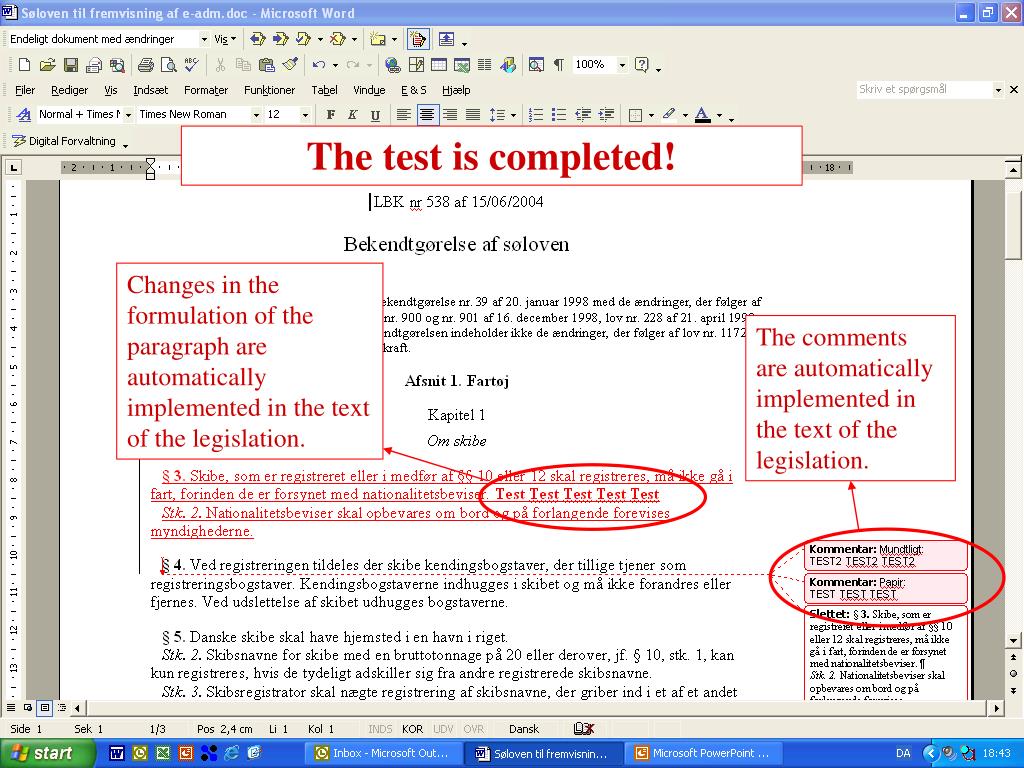
Task: Expand the font color dropdown arrow
Action: 719,116
